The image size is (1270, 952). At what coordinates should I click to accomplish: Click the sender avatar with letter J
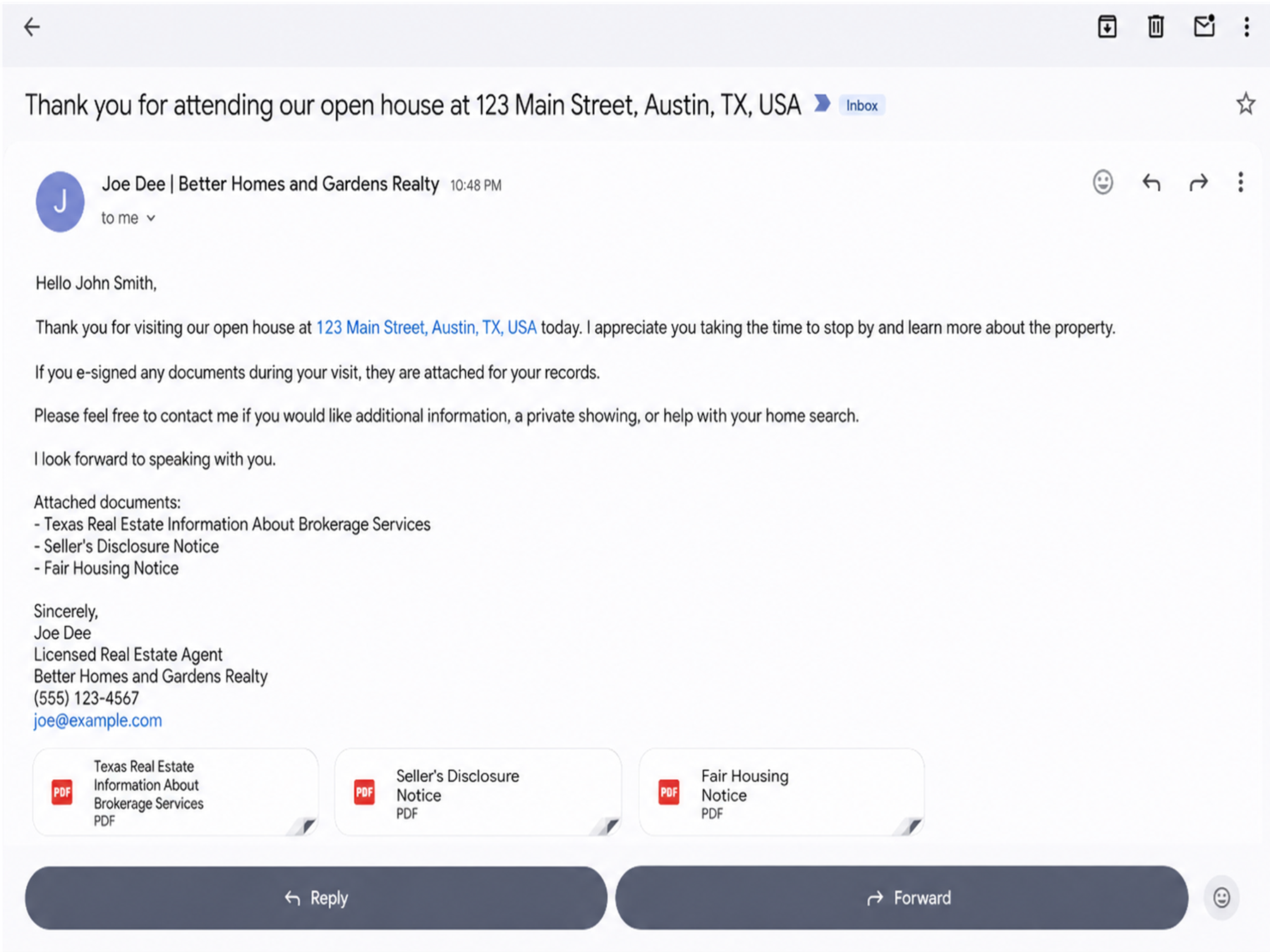point(60,202)
